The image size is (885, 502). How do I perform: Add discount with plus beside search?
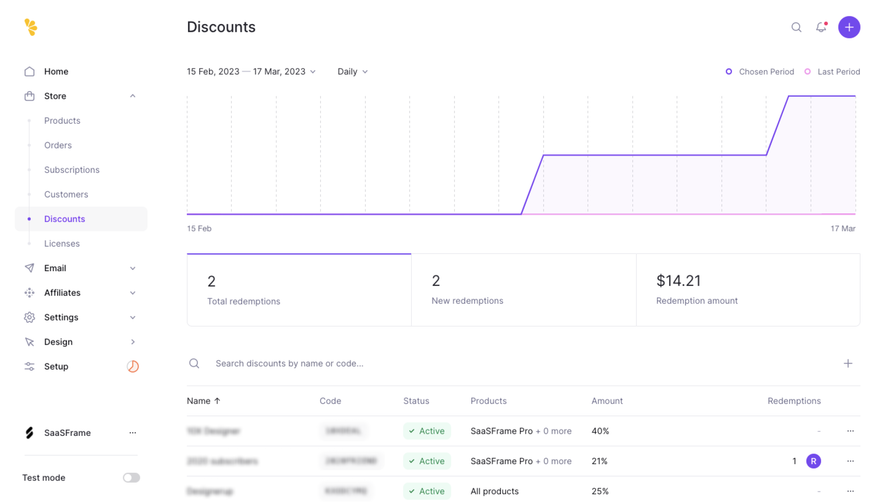coord(848,363)
